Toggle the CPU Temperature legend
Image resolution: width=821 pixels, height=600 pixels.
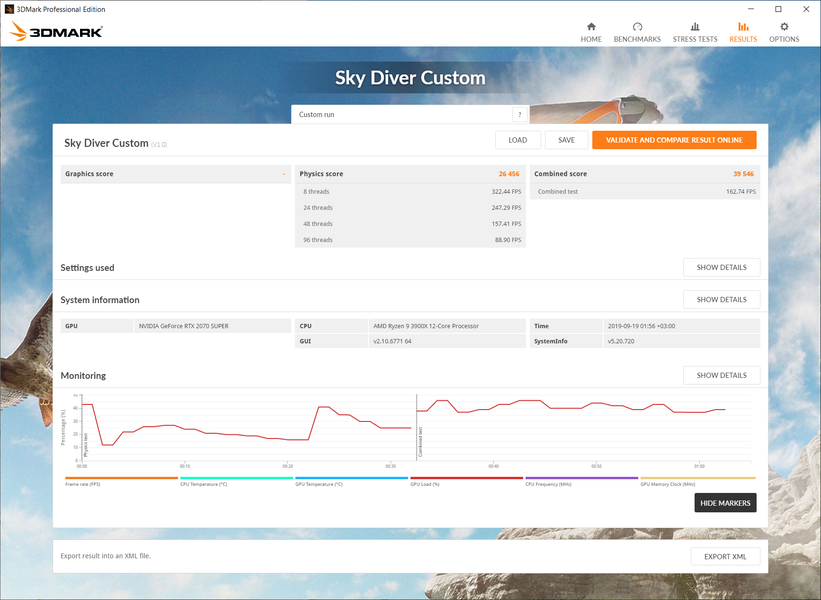(x=236, y=481)
